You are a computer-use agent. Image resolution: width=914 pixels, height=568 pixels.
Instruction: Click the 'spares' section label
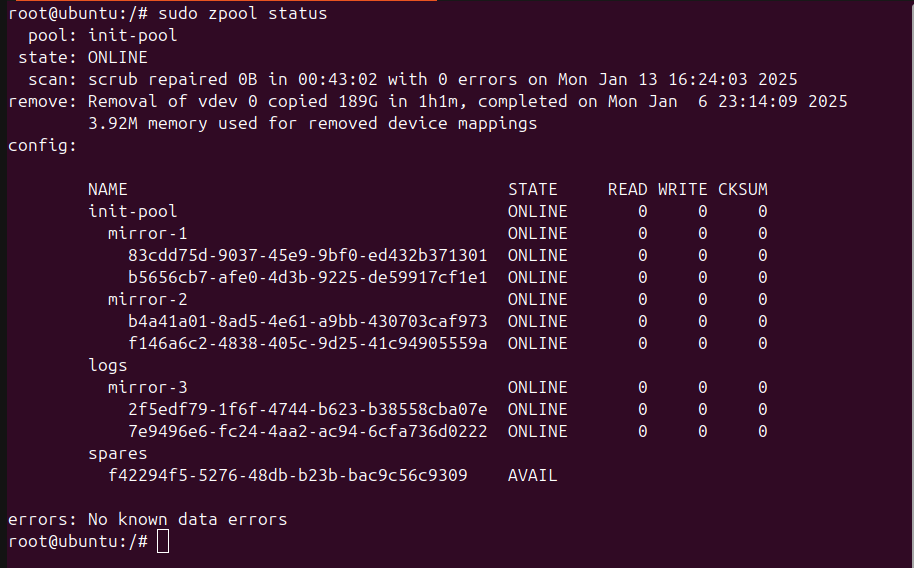pos(117,454)
